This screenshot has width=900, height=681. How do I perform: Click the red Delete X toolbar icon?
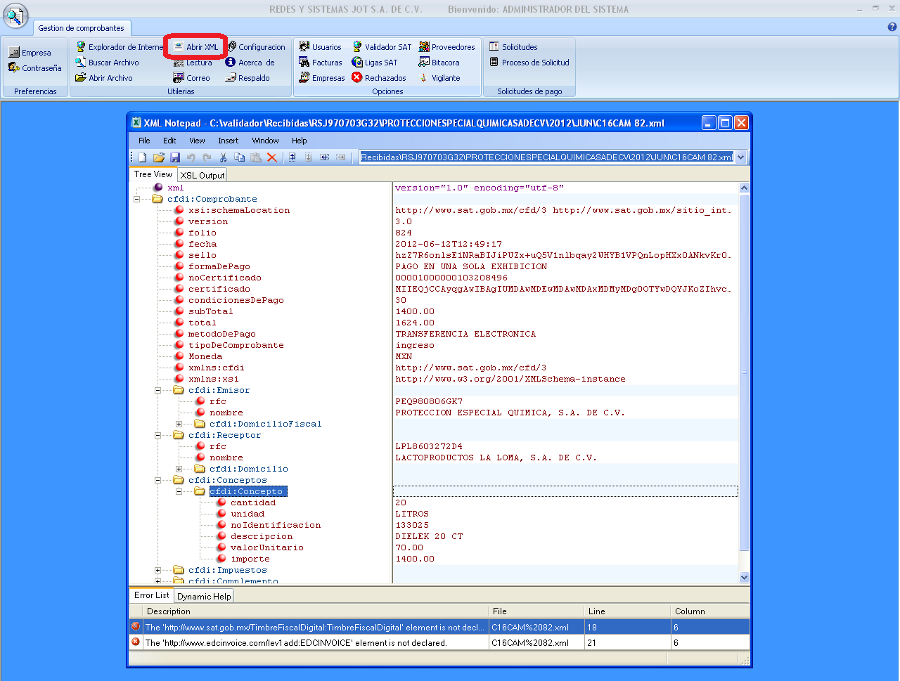click(271, 158)
